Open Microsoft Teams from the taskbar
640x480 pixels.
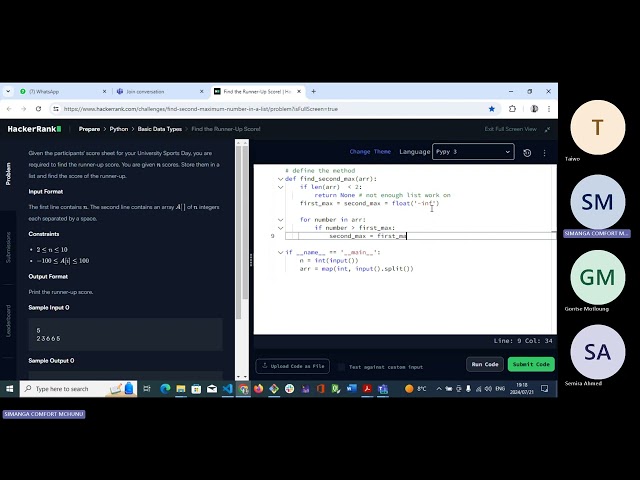pos(382,389)
